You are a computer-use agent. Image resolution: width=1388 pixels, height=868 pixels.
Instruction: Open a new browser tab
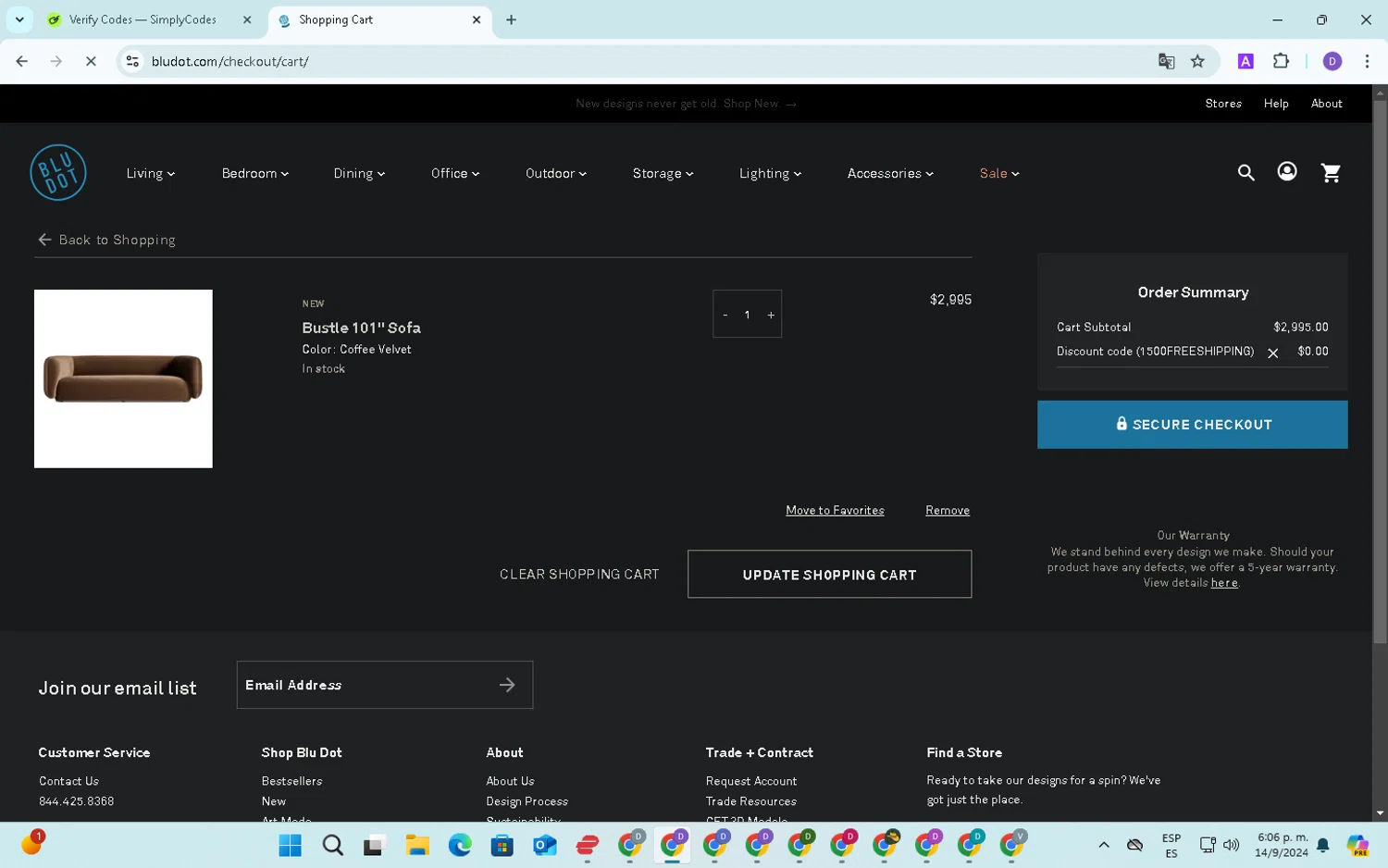click(511, 19)
